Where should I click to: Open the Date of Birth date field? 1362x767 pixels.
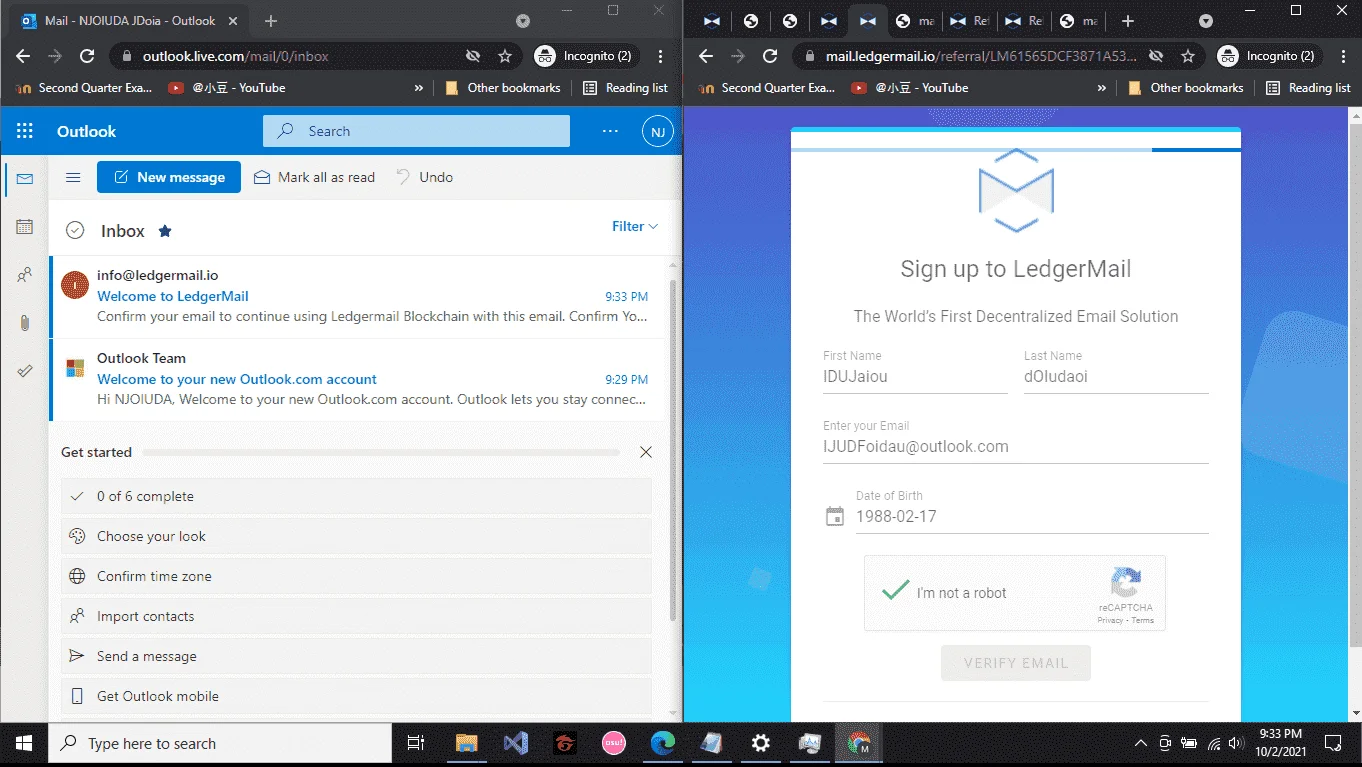[x=1032, y=517]
